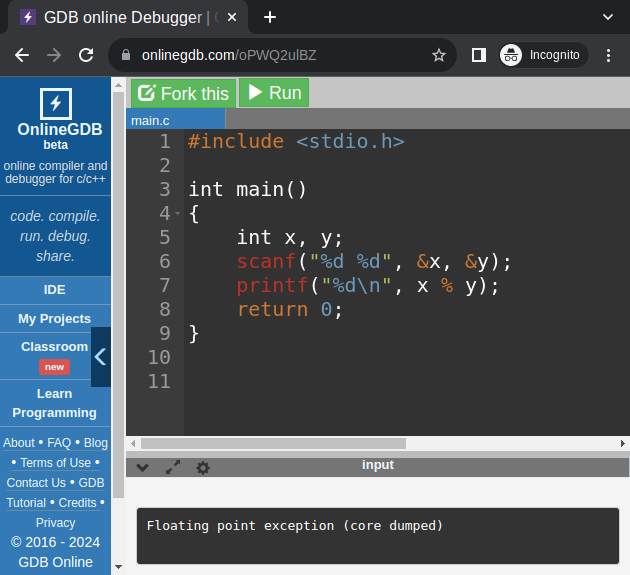Click the editor horizontal scrollbar

point(272,443)
